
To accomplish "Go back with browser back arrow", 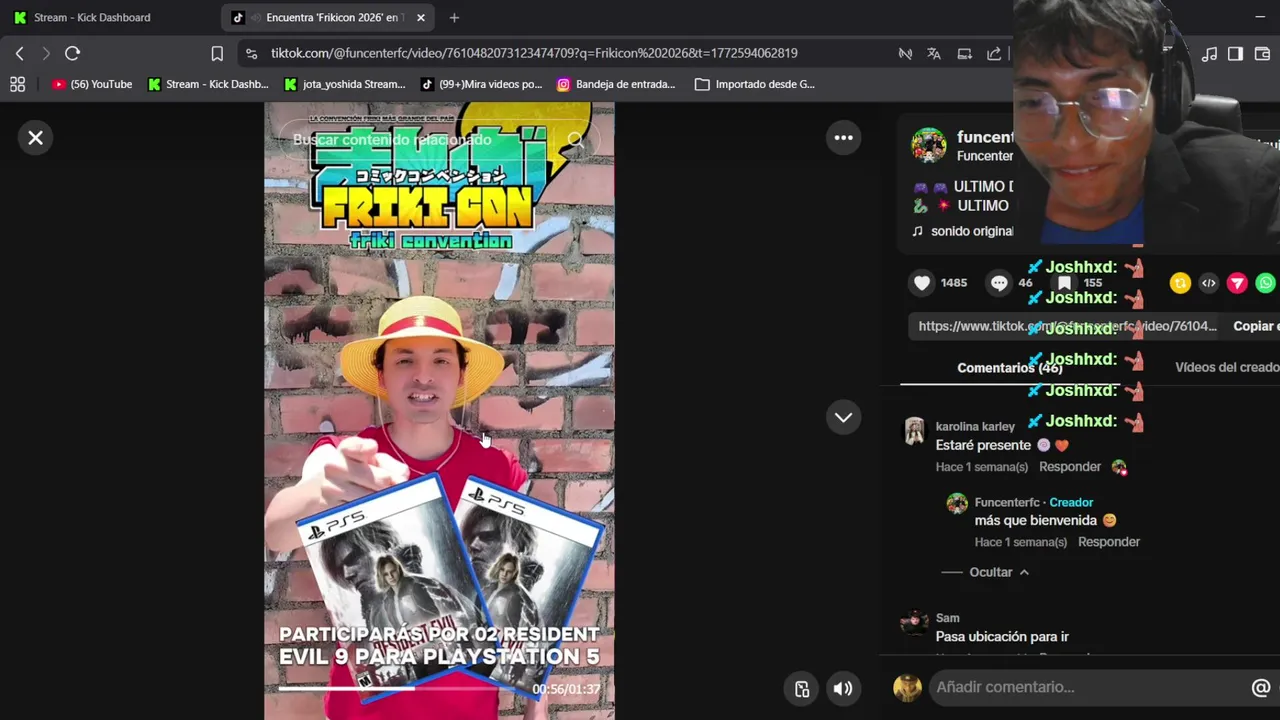I will (x=19, y=53).
